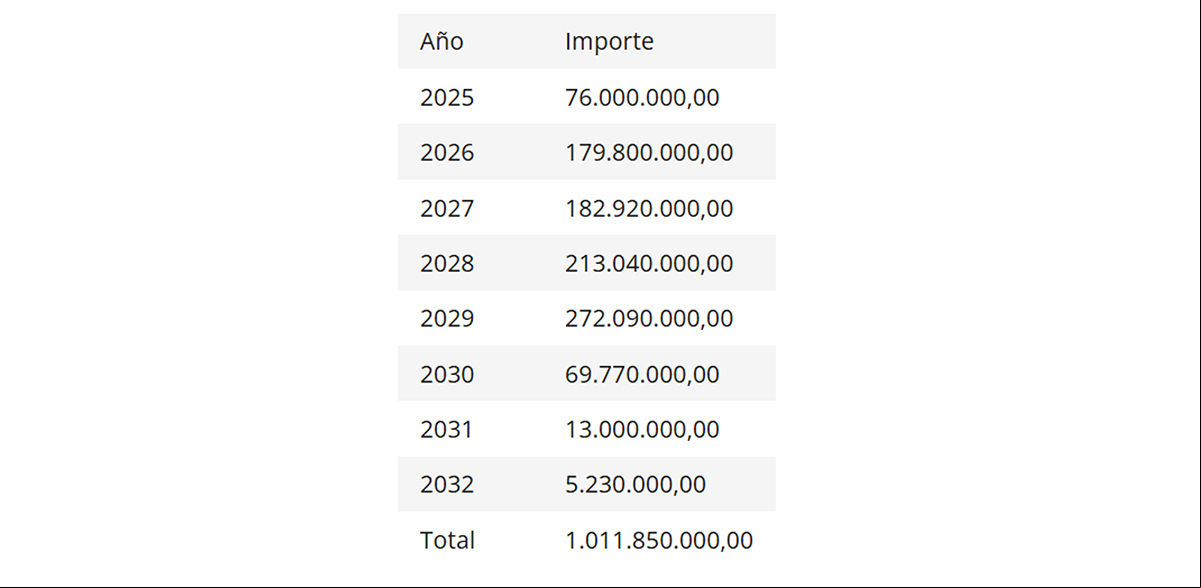Click the Año column header
This screenshot has height=588, width=1201.
coord(442,42)
